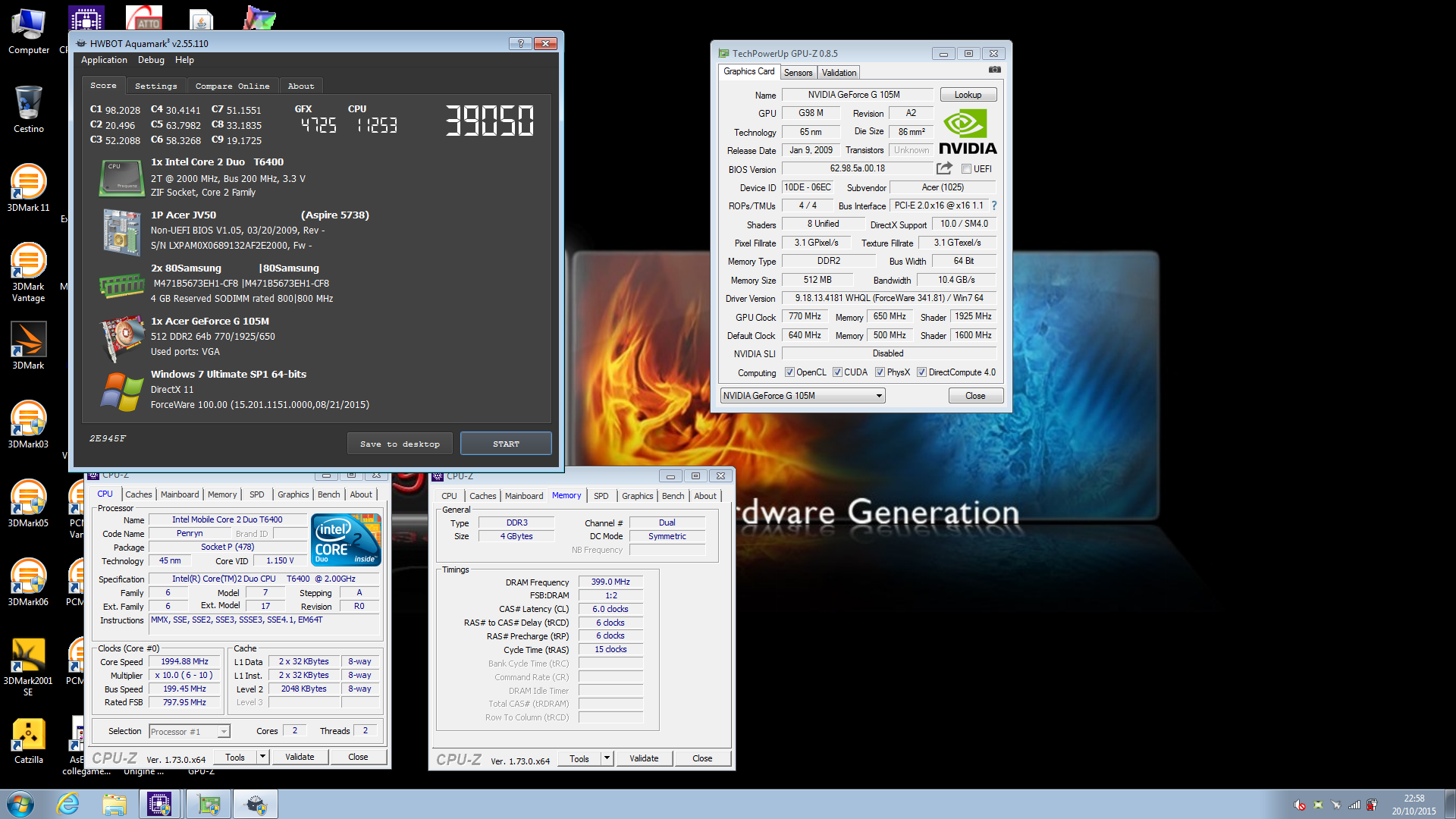Click the CPU chip icon in Aquamark

click(x=121, y=177)
